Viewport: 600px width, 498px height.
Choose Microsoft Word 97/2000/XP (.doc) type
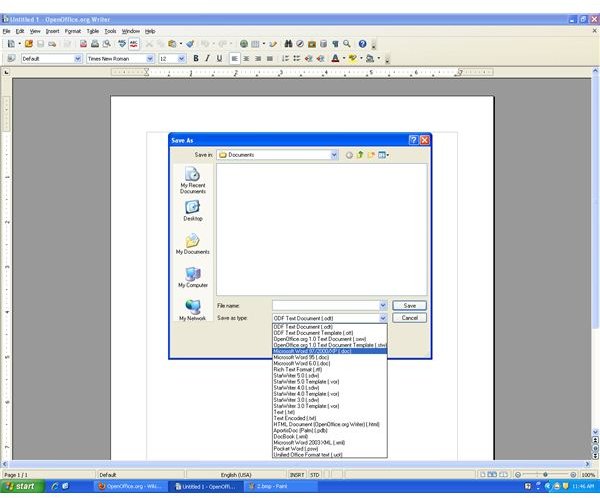coord(330,351)
